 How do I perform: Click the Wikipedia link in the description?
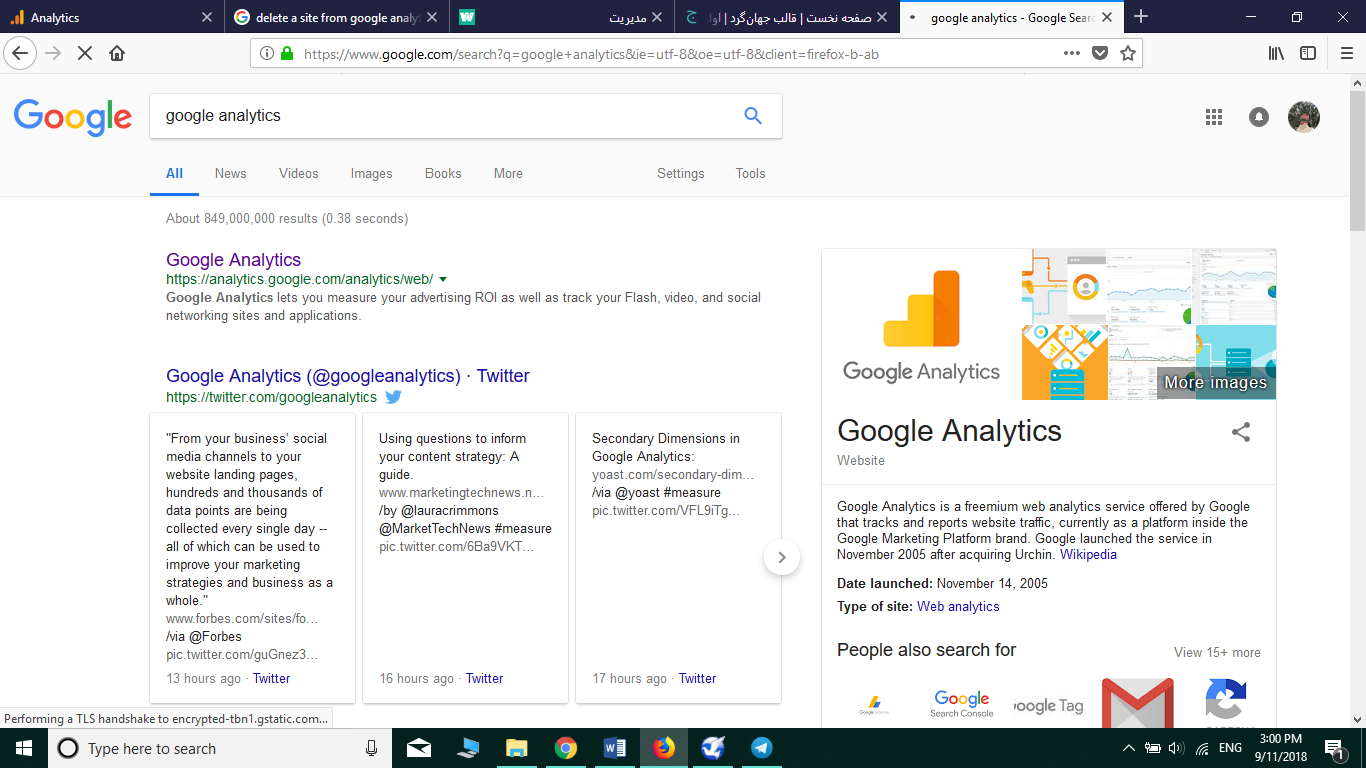coord(1088,554)
